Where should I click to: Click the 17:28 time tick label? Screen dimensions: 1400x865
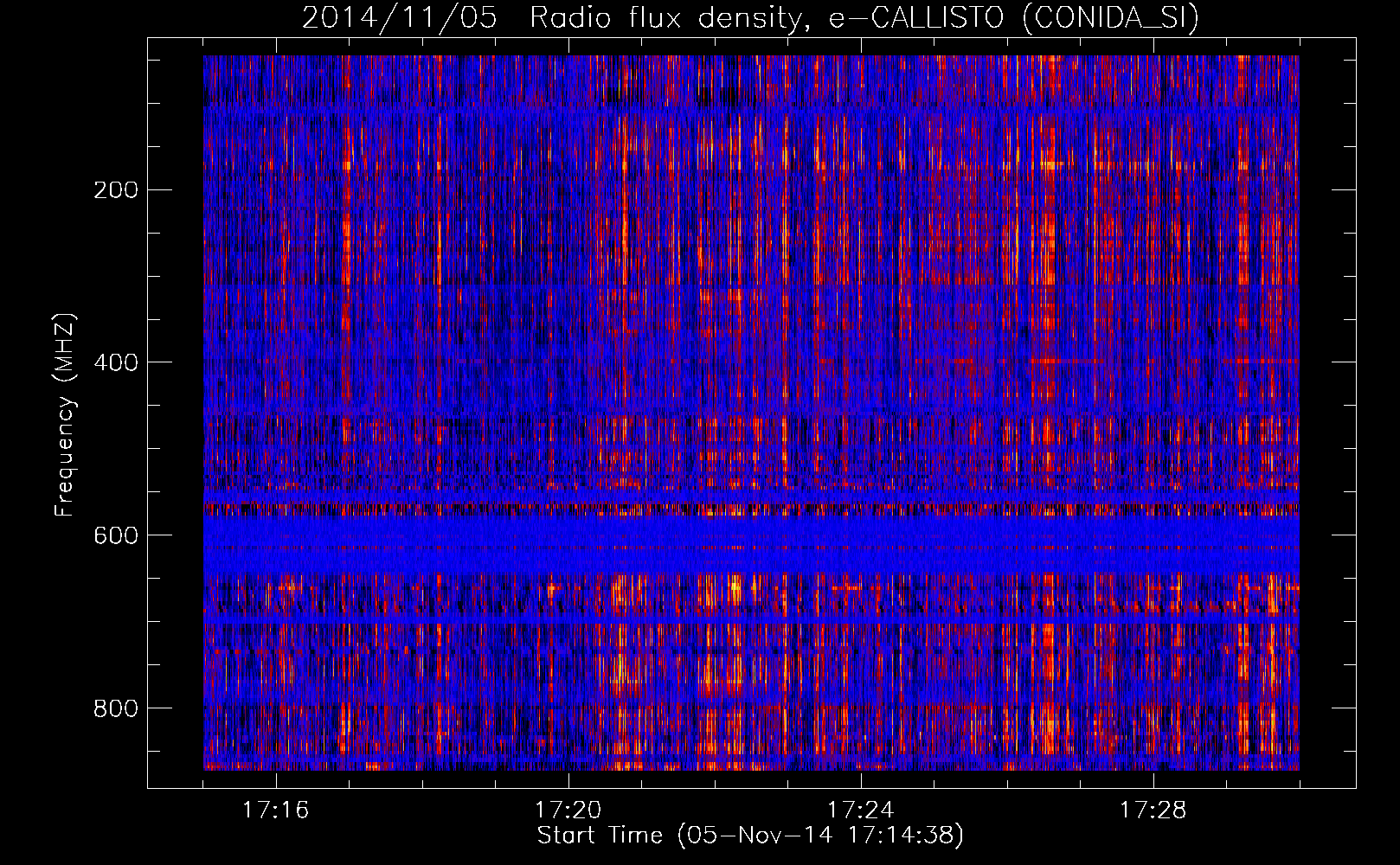1153,811
